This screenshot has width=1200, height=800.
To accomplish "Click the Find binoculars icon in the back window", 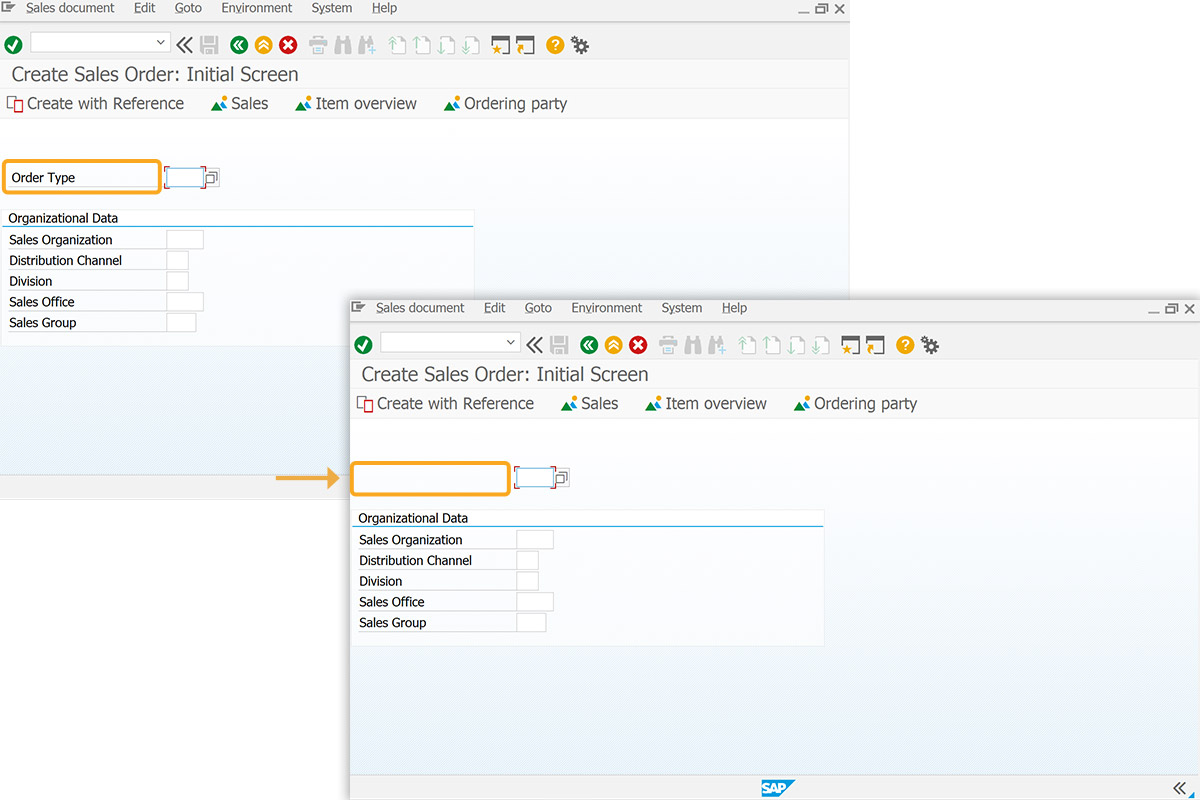I will (x=343, y=44).
